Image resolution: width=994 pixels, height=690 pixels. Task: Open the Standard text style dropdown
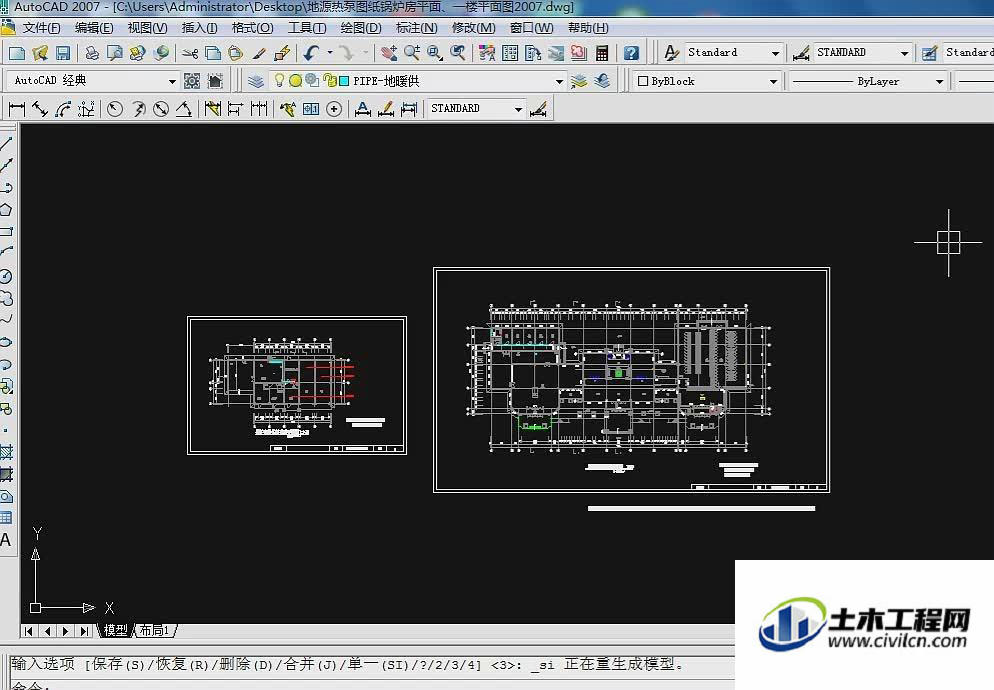tap(775, 53)
